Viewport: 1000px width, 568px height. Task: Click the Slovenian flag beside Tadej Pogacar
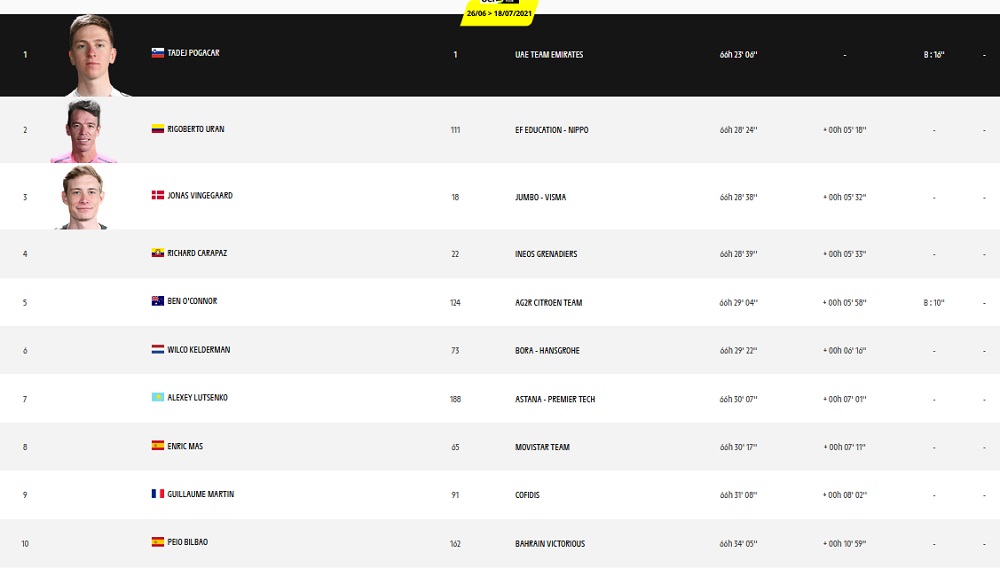coord(157,53)
